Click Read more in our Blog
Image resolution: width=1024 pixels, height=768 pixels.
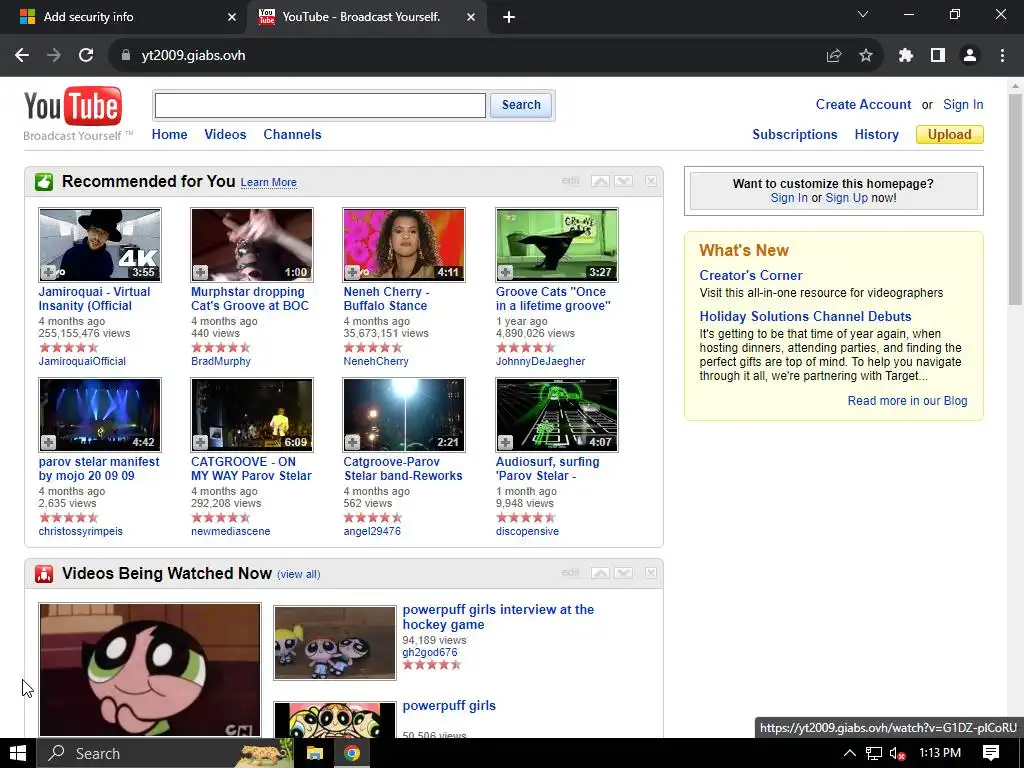[x=907, y=401]
